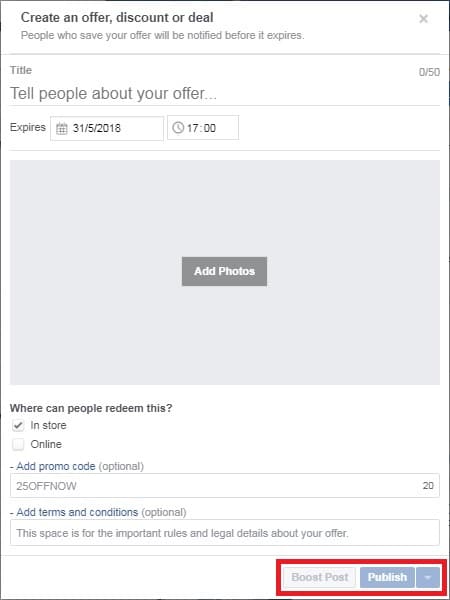Focus the Title field to describe your offer

(x=225, y=93)
